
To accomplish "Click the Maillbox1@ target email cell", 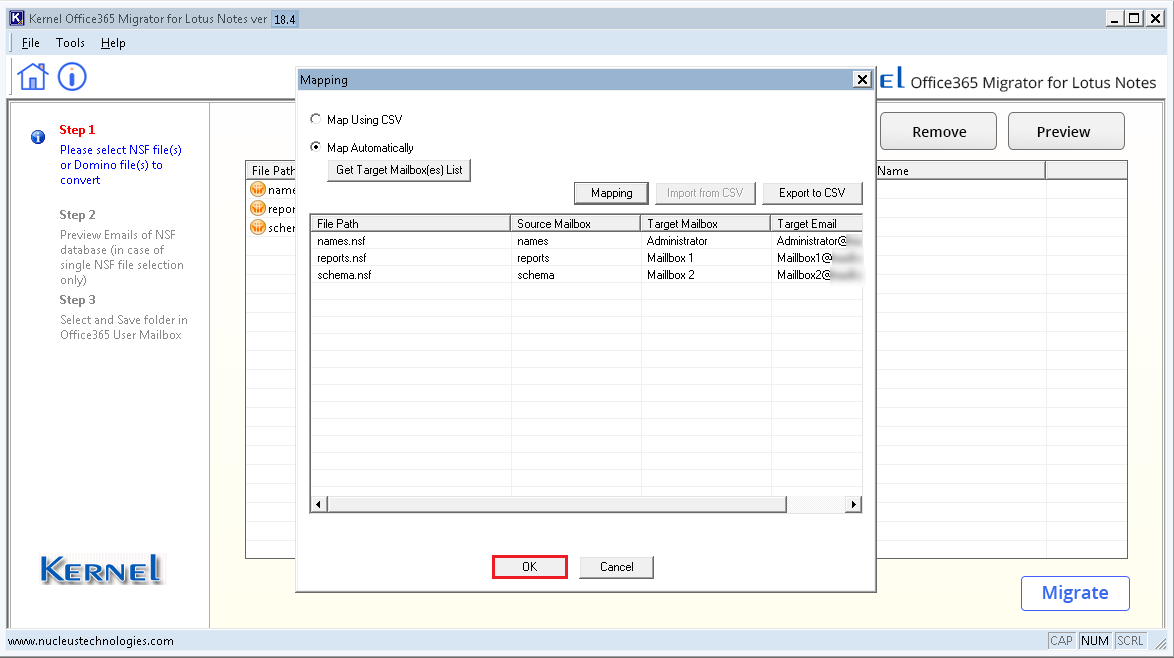I will coord(817,258).
